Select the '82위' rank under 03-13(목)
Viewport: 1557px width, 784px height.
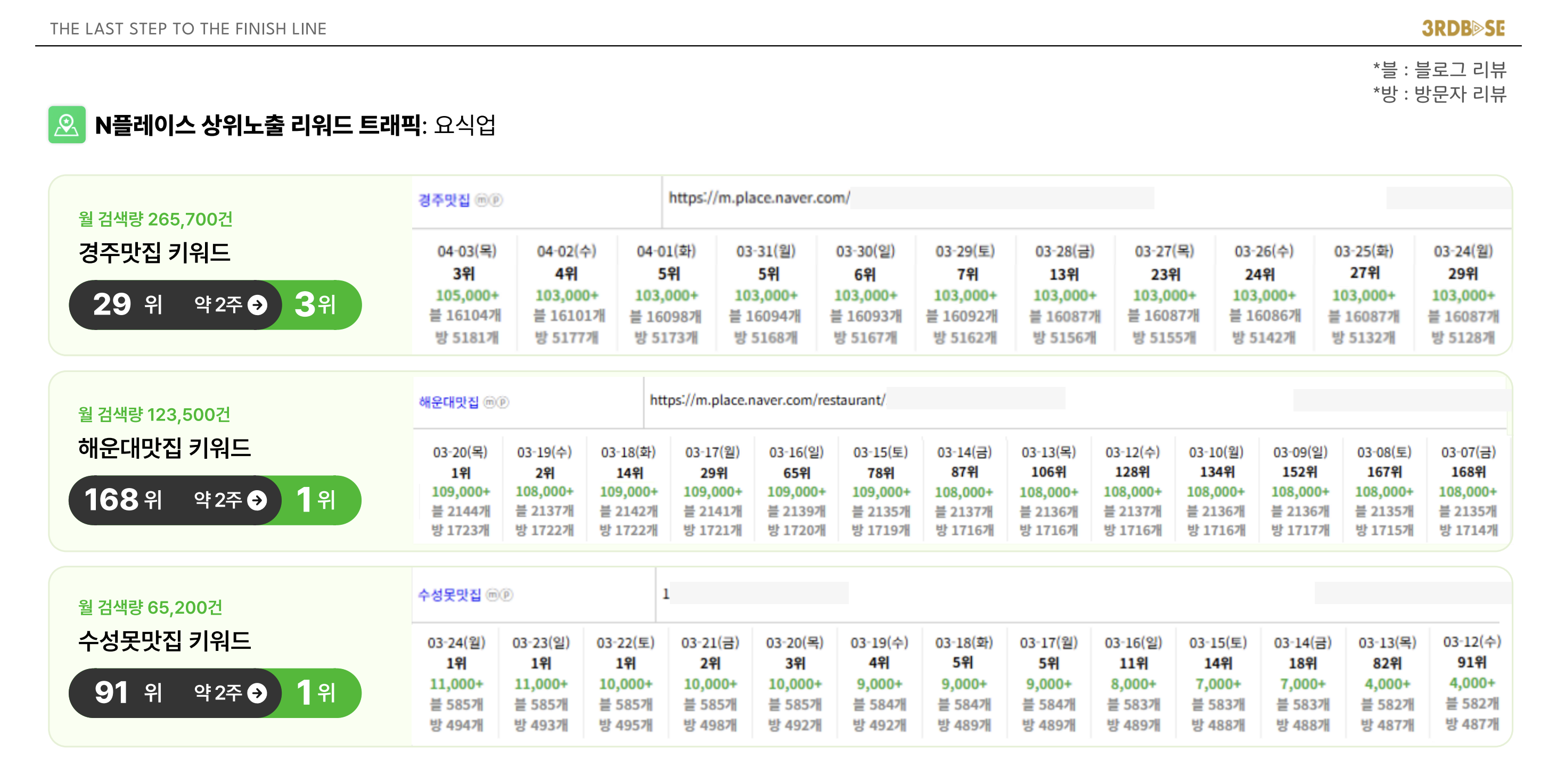coord(1387,663)
